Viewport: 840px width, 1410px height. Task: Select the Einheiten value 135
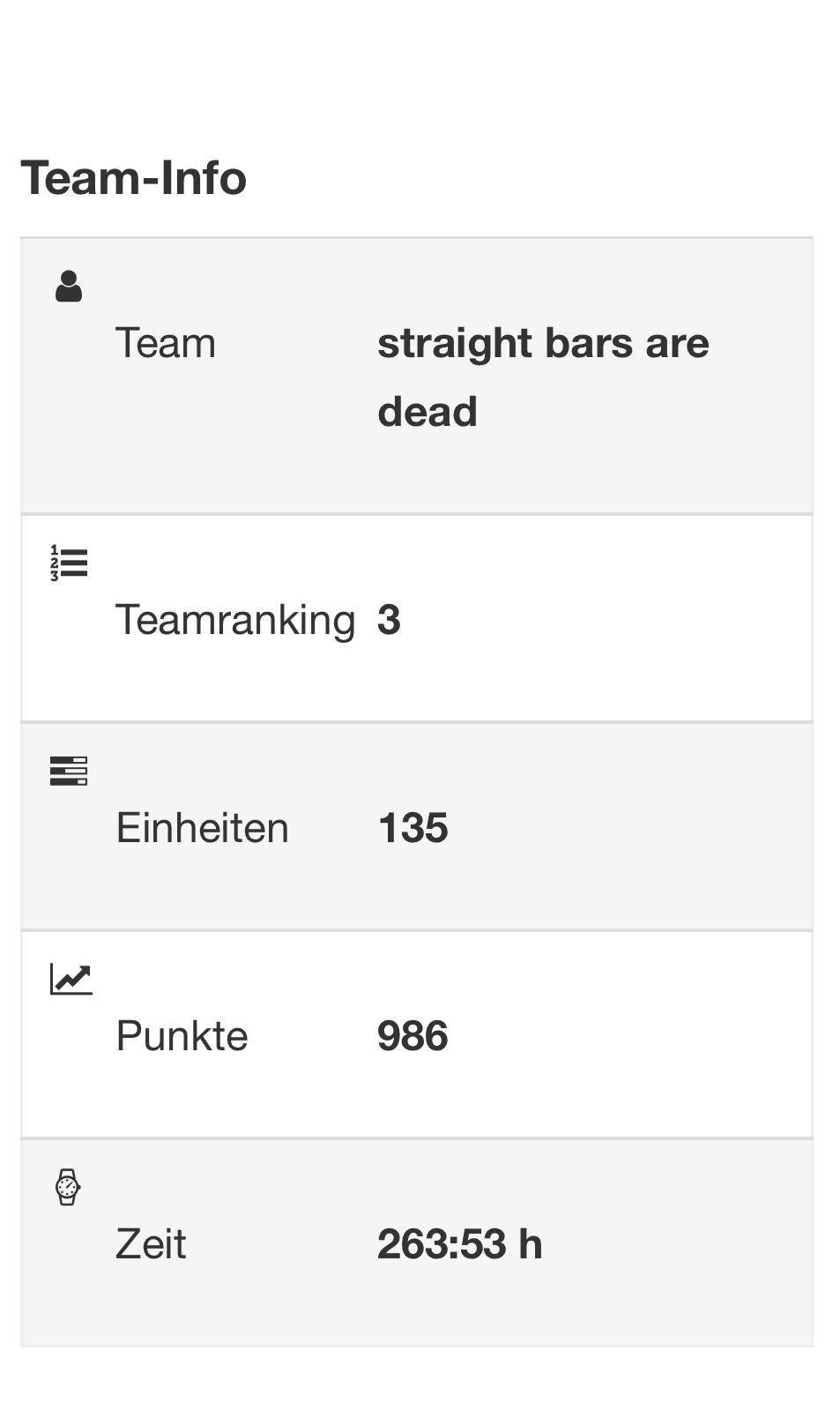(413, 828)
